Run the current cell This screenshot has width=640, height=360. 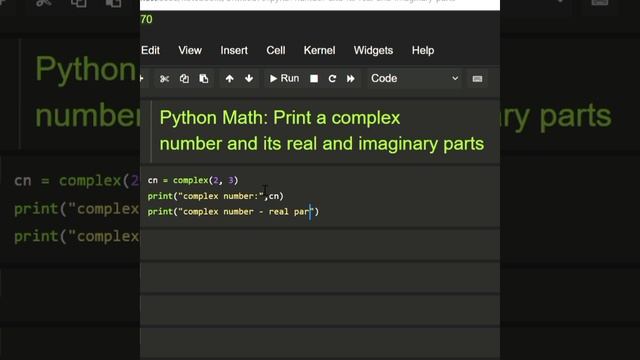coord(284,78)
